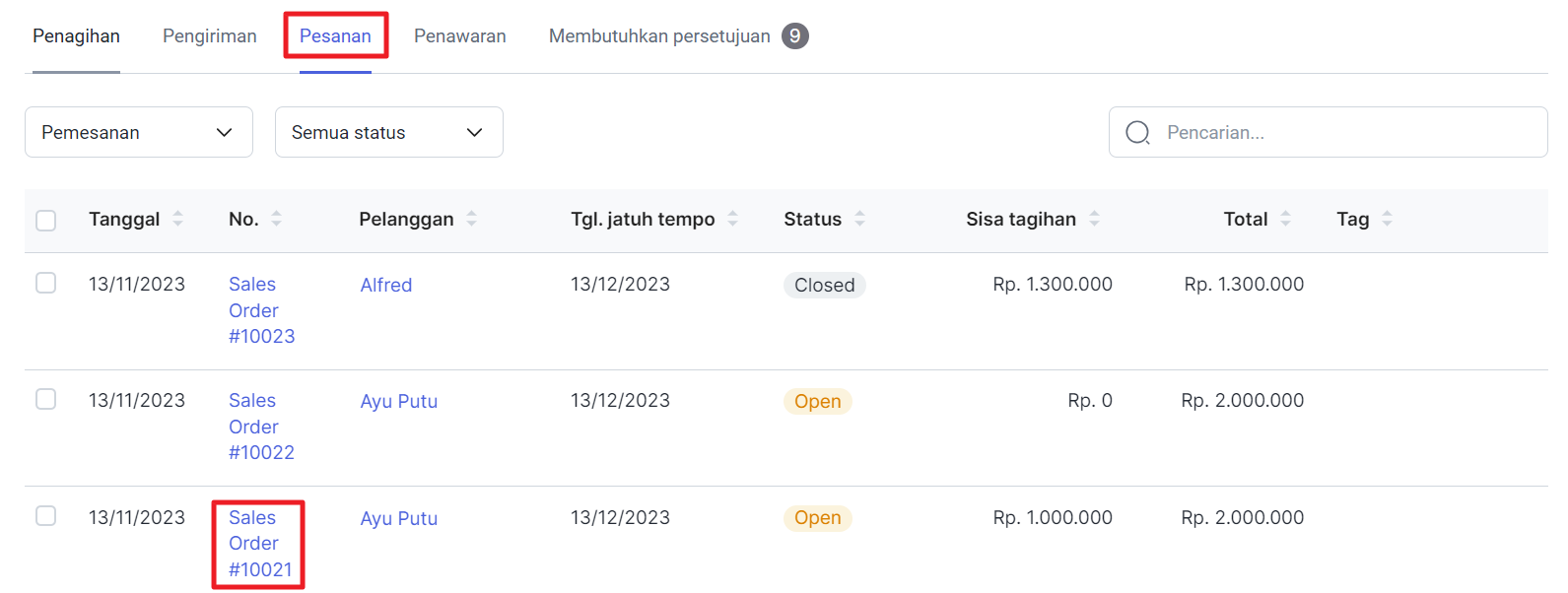Sort by Pelanggan using its arrow icon
1568x593 pixels.
click(x=471, y=219)
